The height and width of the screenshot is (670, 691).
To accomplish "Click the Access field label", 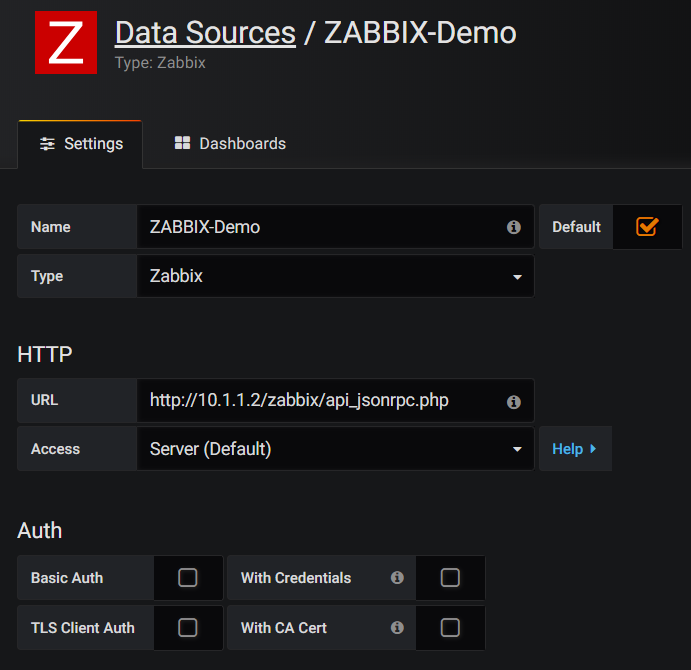I will (56, 449).
